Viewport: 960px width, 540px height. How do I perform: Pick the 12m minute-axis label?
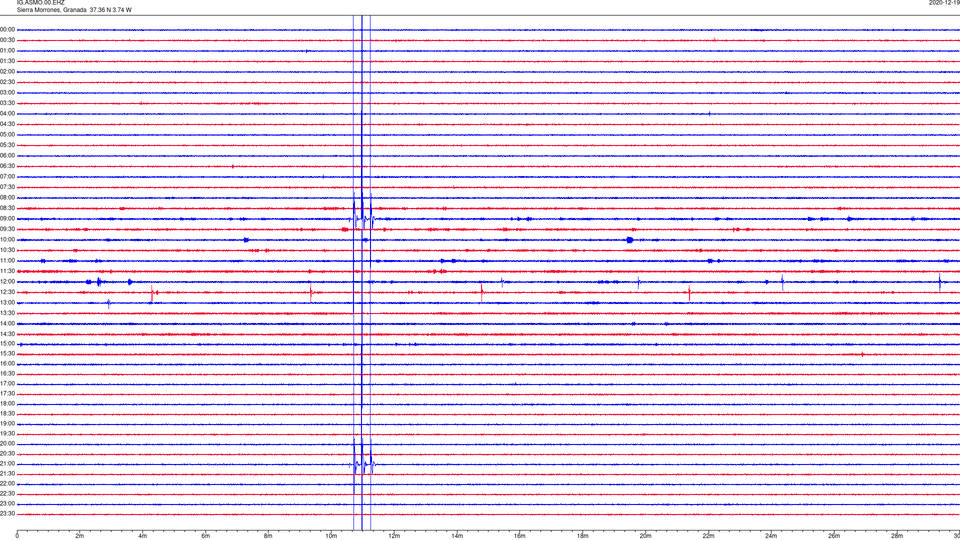[394, 536]
